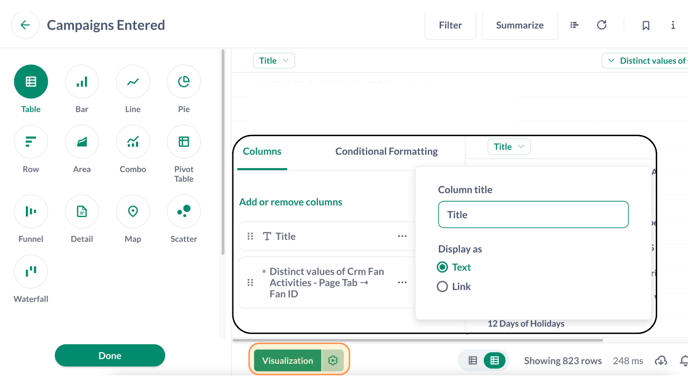Click the Filter button
This screenshot has width=688, height=387.
(x=450, y=25)
